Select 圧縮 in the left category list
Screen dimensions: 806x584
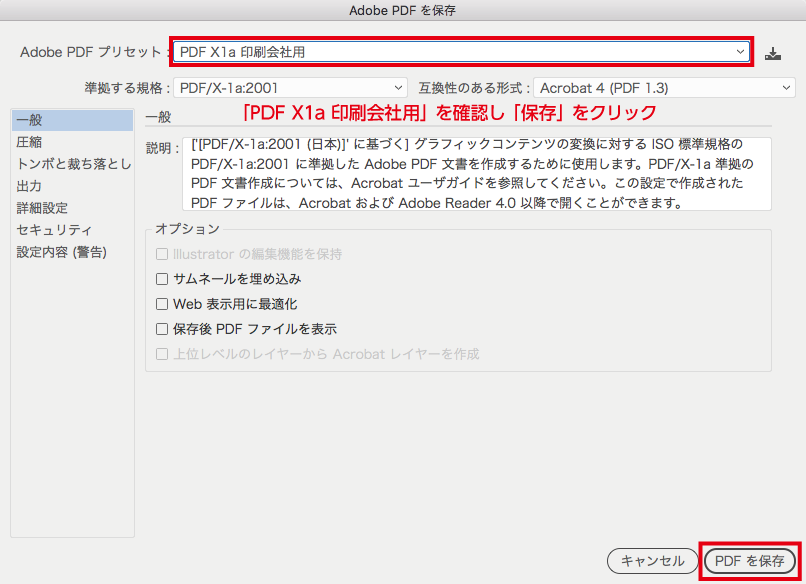pyautogui.click(x=72, y=142)
